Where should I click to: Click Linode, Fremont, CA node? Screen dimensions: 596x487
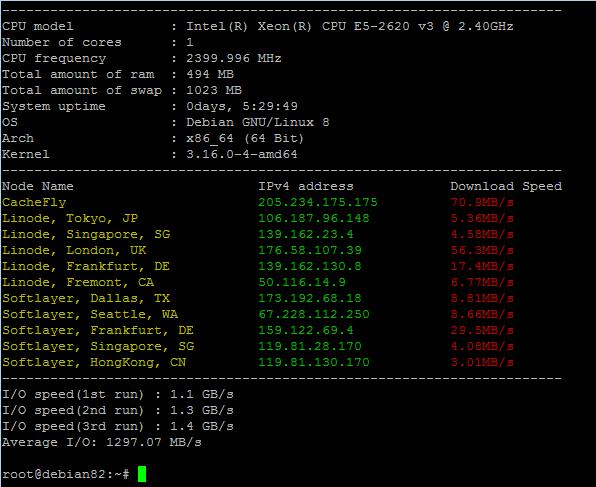(x=78, y=282)
